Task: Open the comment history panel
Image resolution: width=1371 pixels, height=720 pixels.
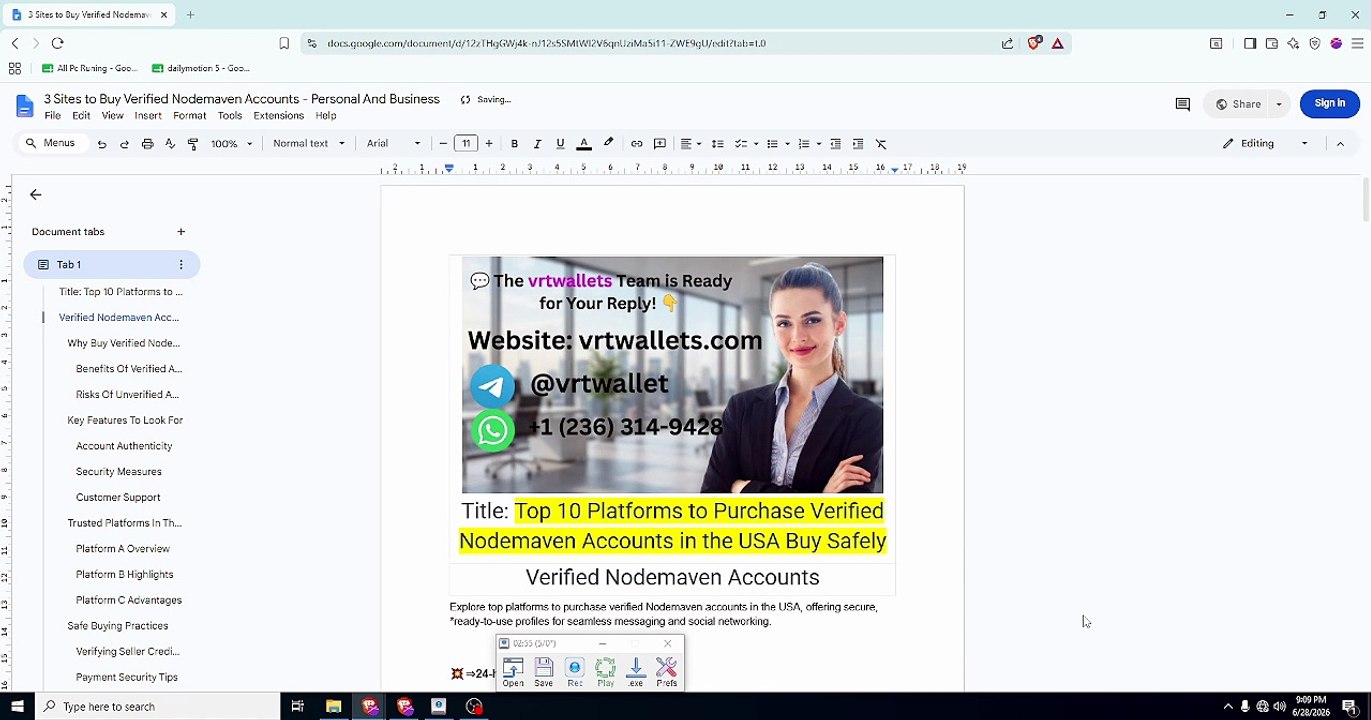Action: point(1182,104)
